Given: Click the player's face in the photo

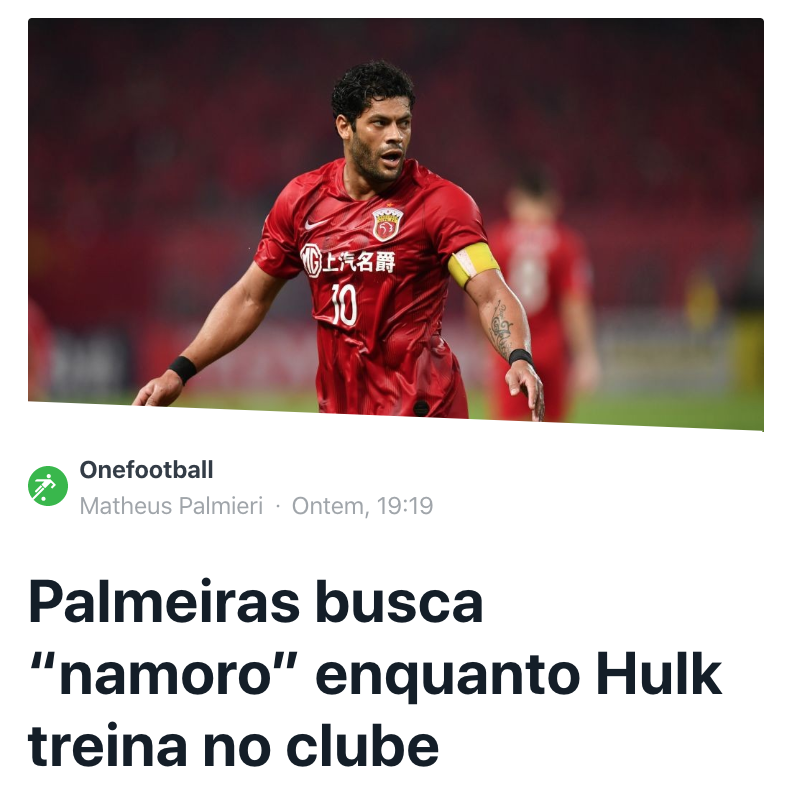Looking at the screenshot, I should 379,139.
